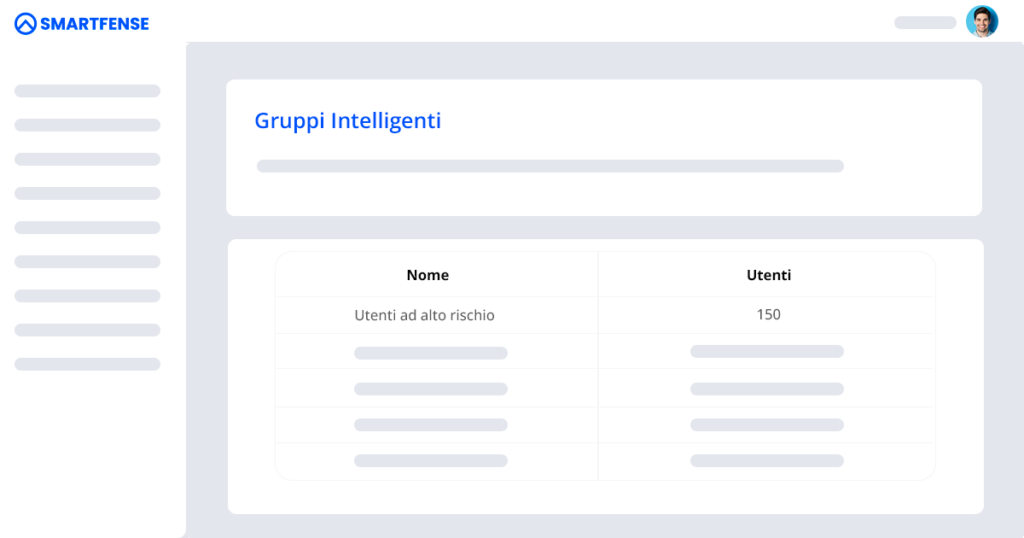This screenshot has height=538, width=1024.
Task: Click the SMARTFENSE logo icon
Action: click(x=25, y=24)
